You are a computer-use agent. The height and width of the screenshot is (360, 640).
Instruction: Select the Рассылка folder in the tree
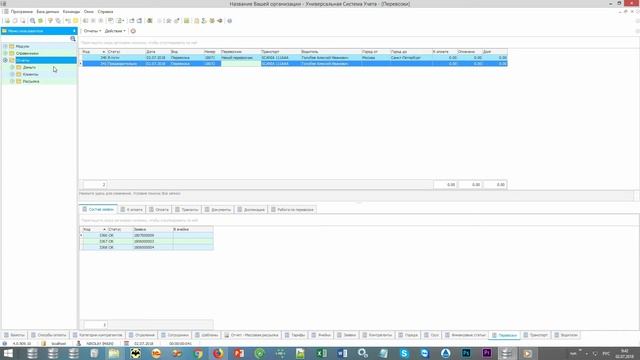click(x=31, y=81)
